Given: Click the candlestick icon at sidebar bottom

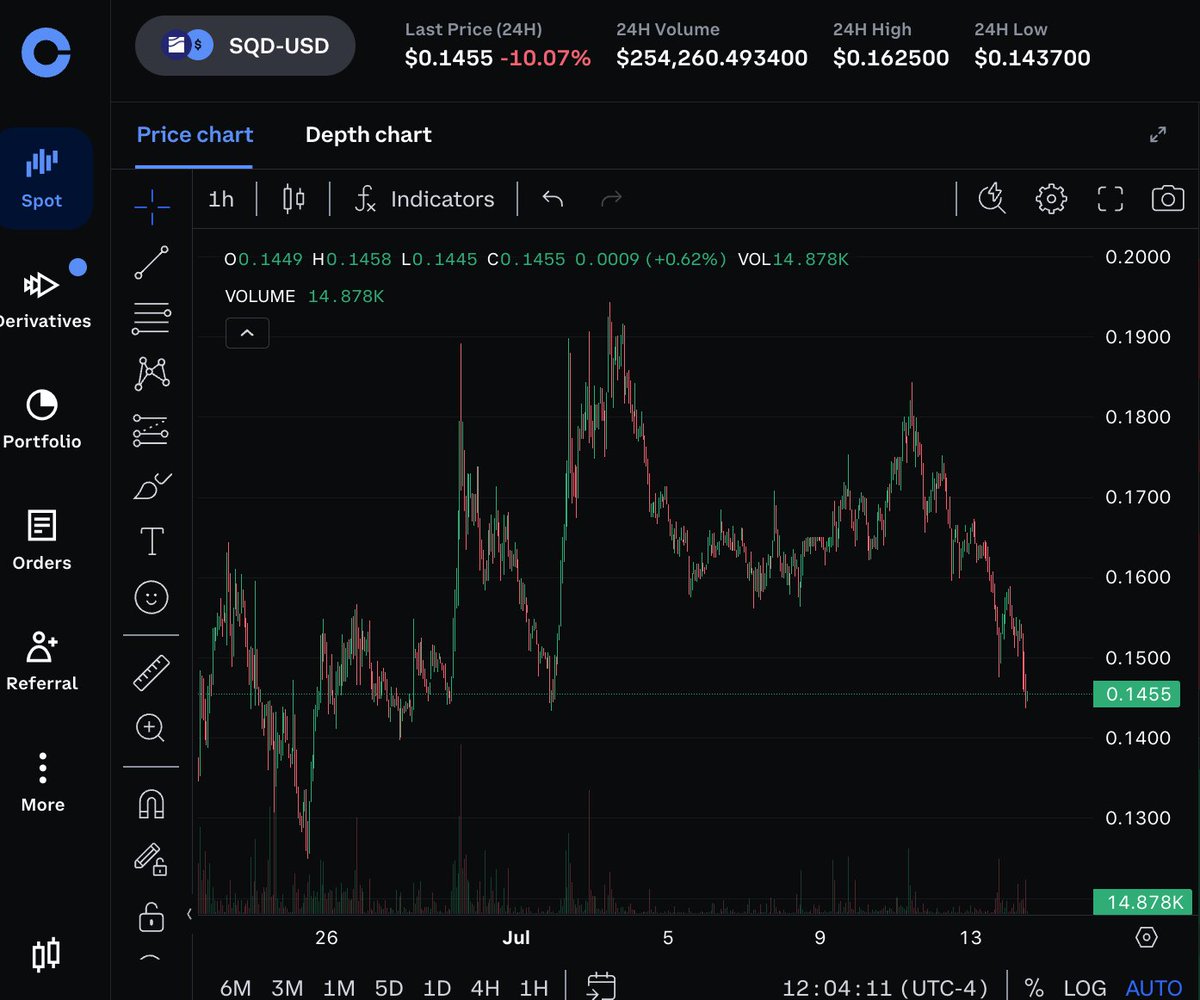Looking at the screenshot, I should coord(46,955).
